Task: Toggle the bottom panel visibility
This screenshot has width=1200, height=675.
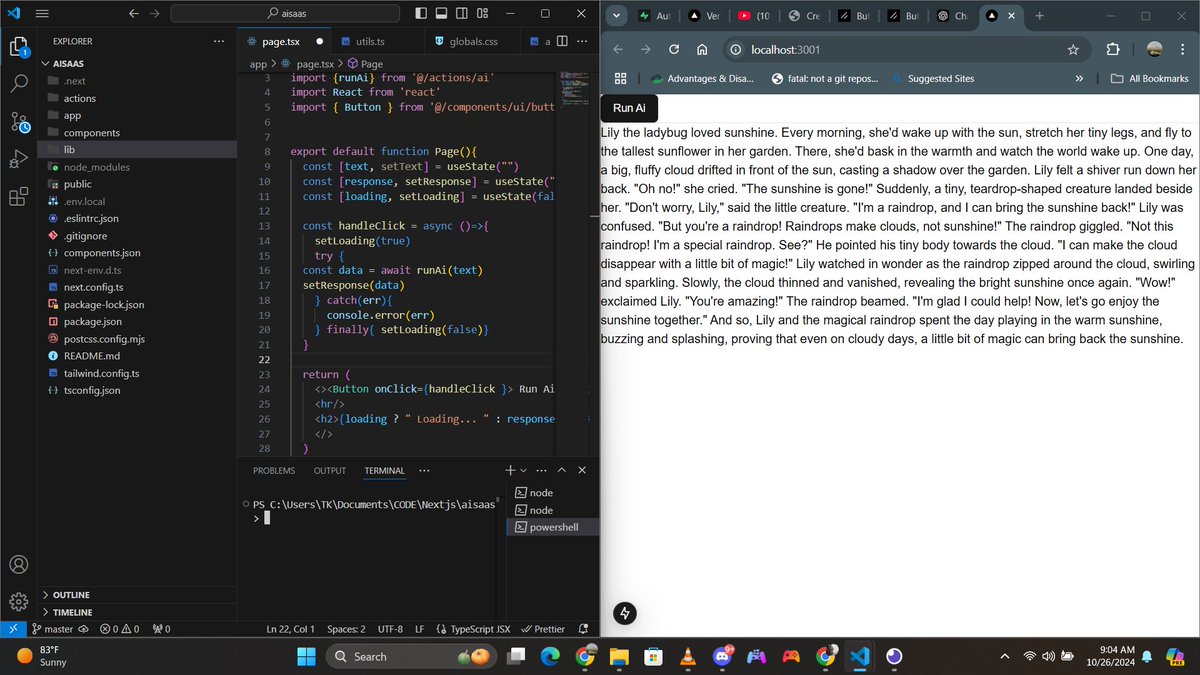Action: (x=441, y=12)
